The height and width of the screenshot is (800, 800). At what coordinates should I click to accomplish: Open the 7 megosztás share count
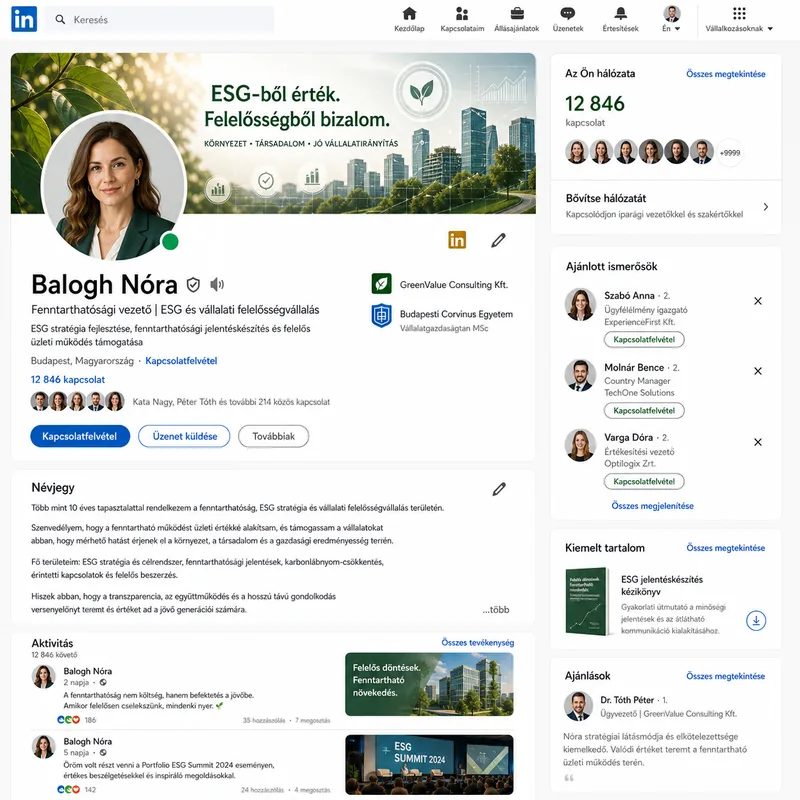[313, 720]
